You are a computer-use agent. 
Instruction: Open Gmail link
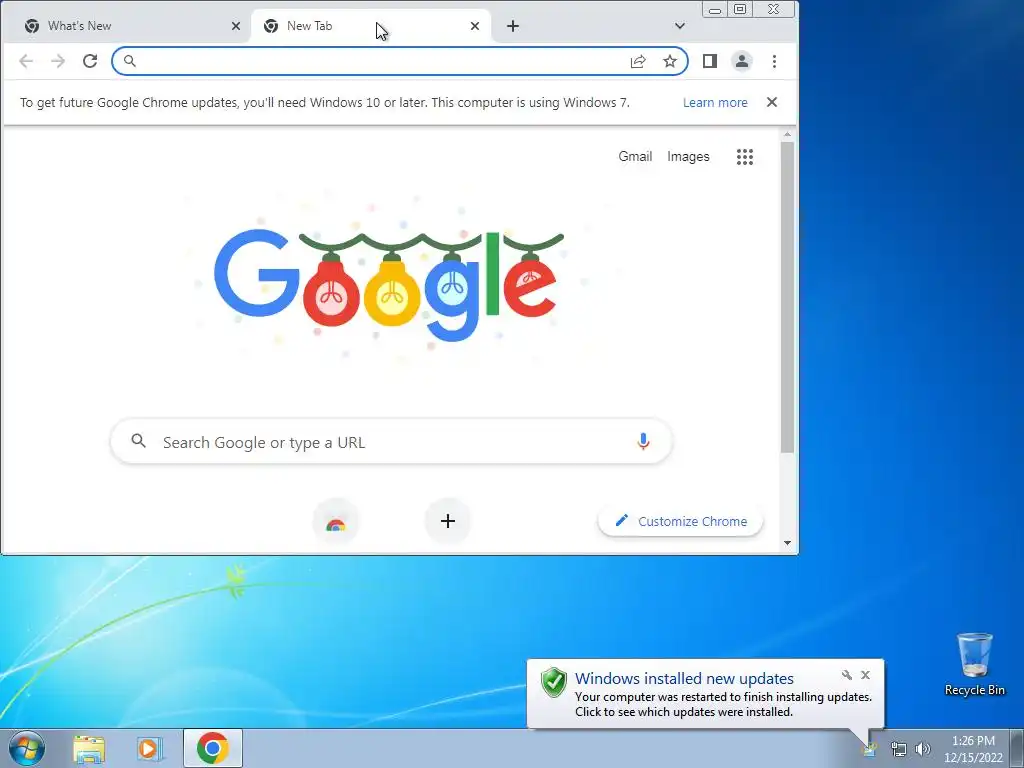(635, 157)
